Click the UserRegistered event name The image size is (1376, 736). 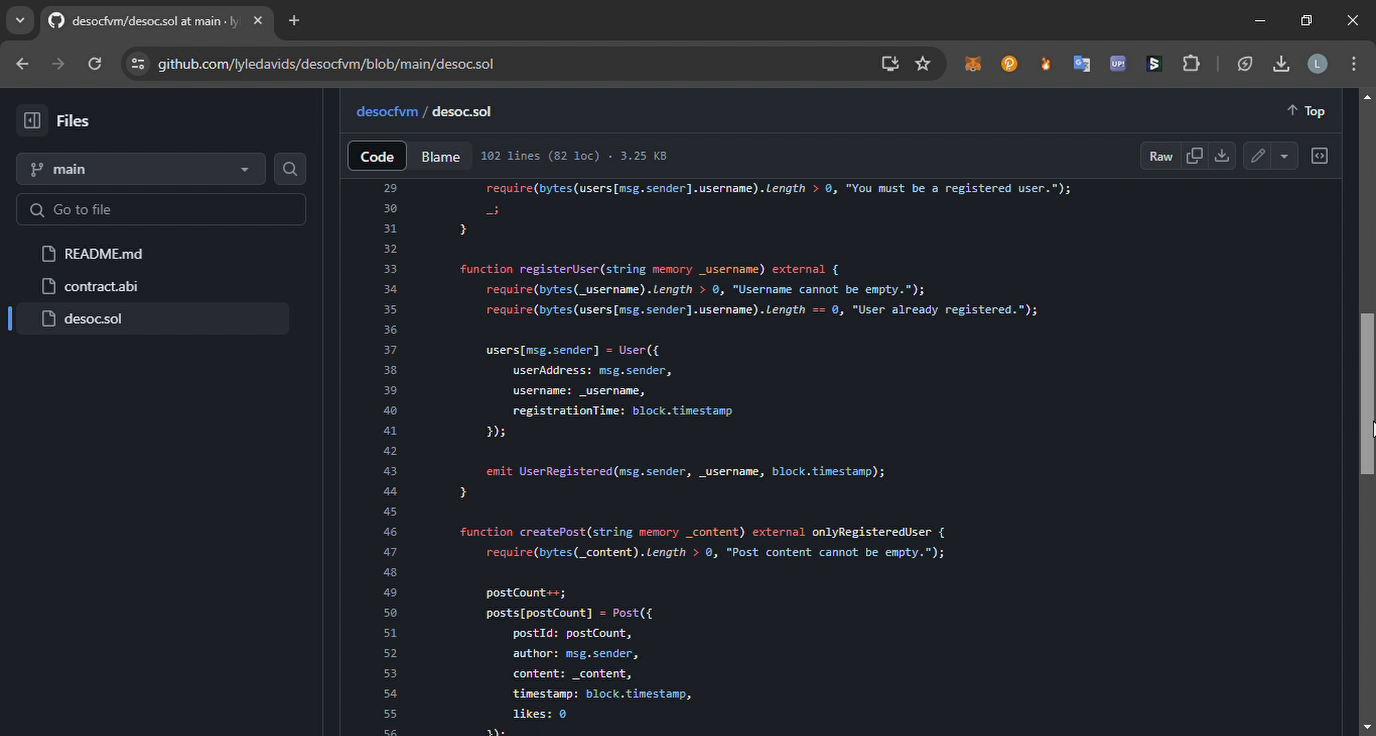click(565, 471)
